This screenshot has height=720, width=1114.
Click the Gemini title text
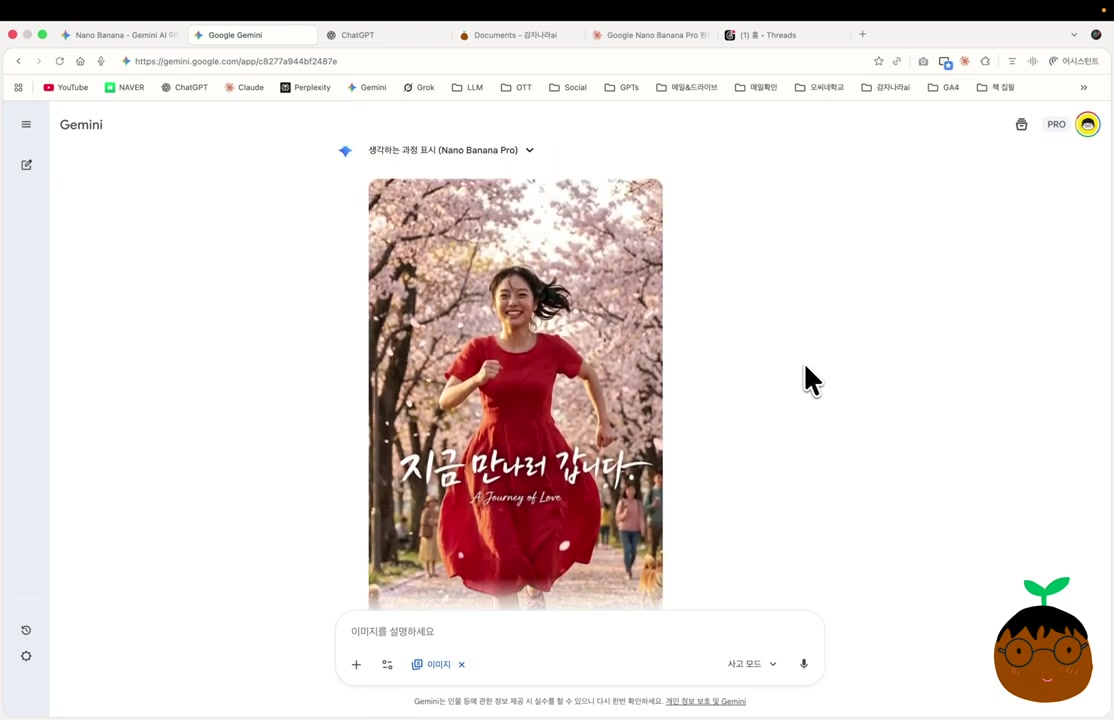(81, 124)
